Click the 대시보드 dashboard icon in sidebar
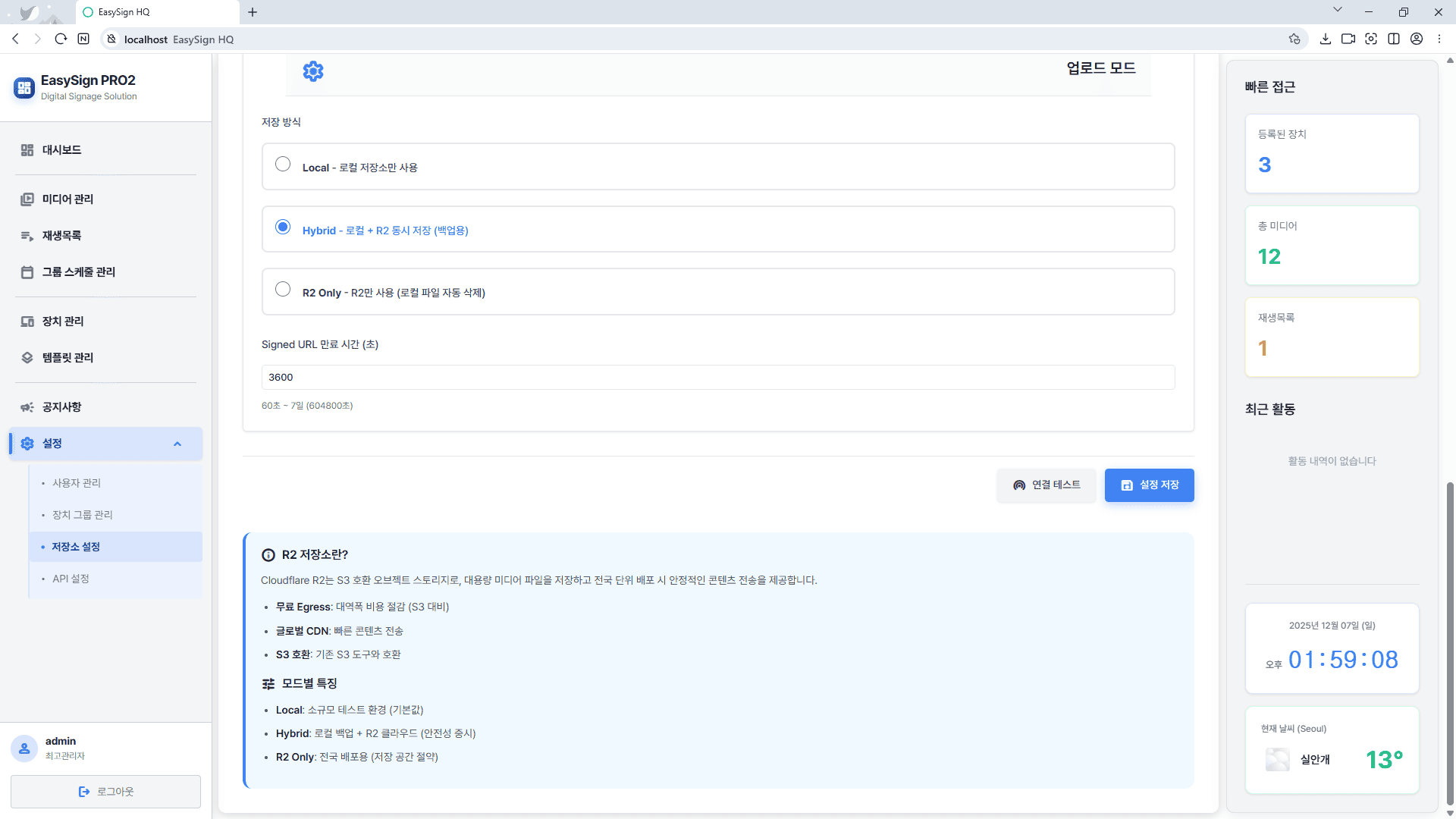 (x=27, y=150)
